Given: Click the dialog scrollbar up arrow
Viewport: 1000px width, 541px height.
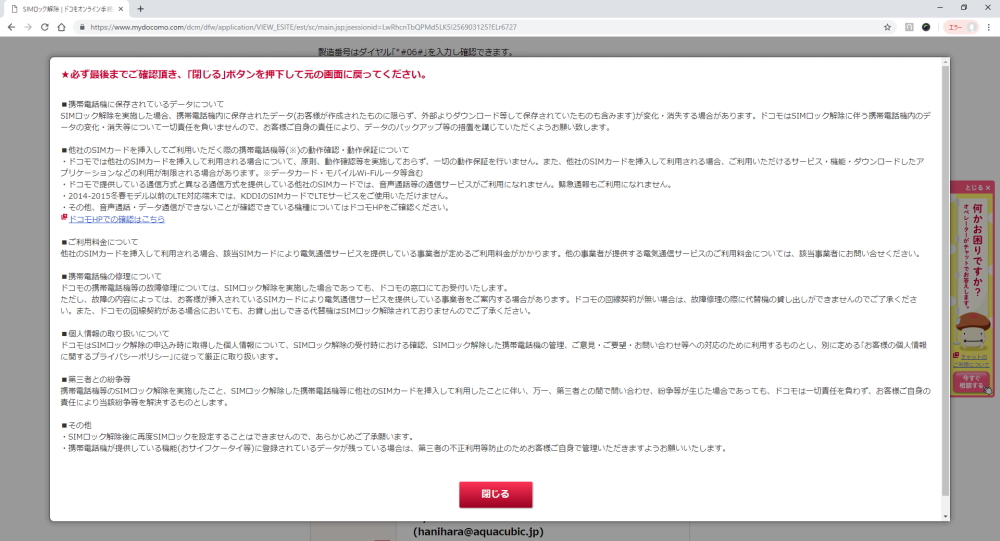Looking at the screenshot, I should (x=945, y=62).
